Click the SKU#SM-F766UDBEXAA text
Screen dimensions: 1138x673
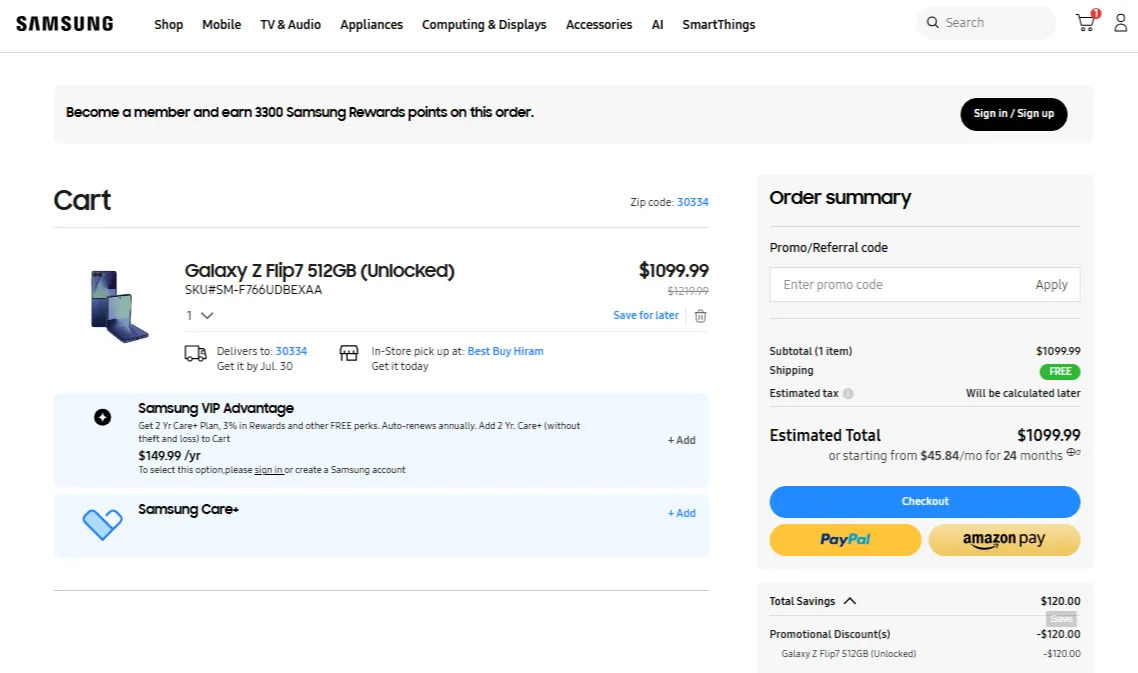click(x=253, y=290)
